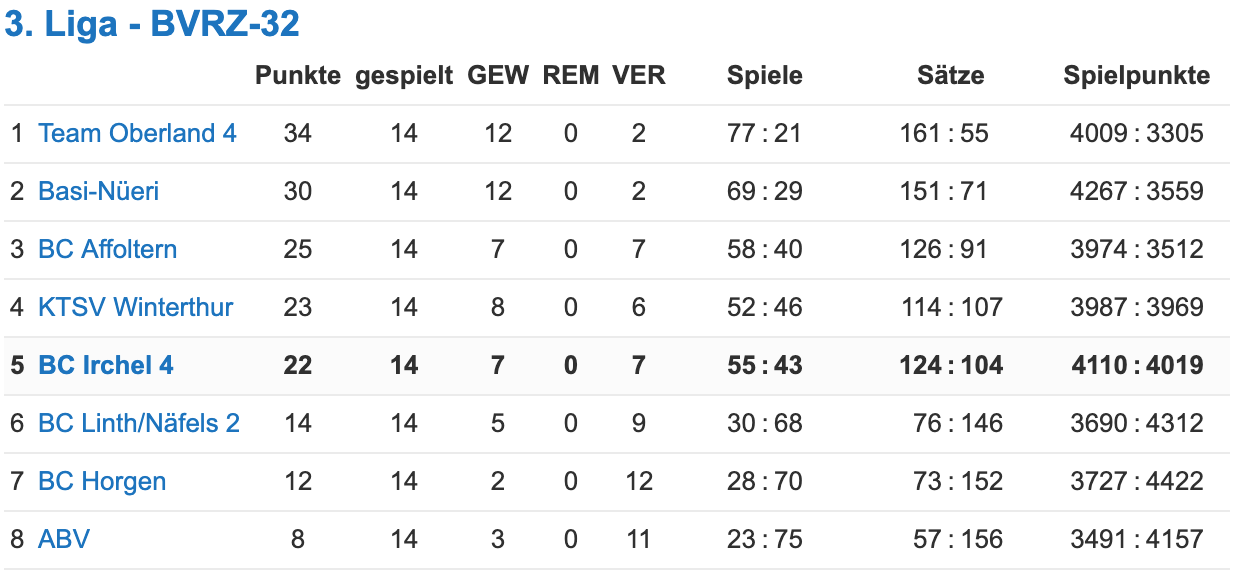Click the Spielpunkte column header
Screen dimensions: 1240x580
point(1137,75)
